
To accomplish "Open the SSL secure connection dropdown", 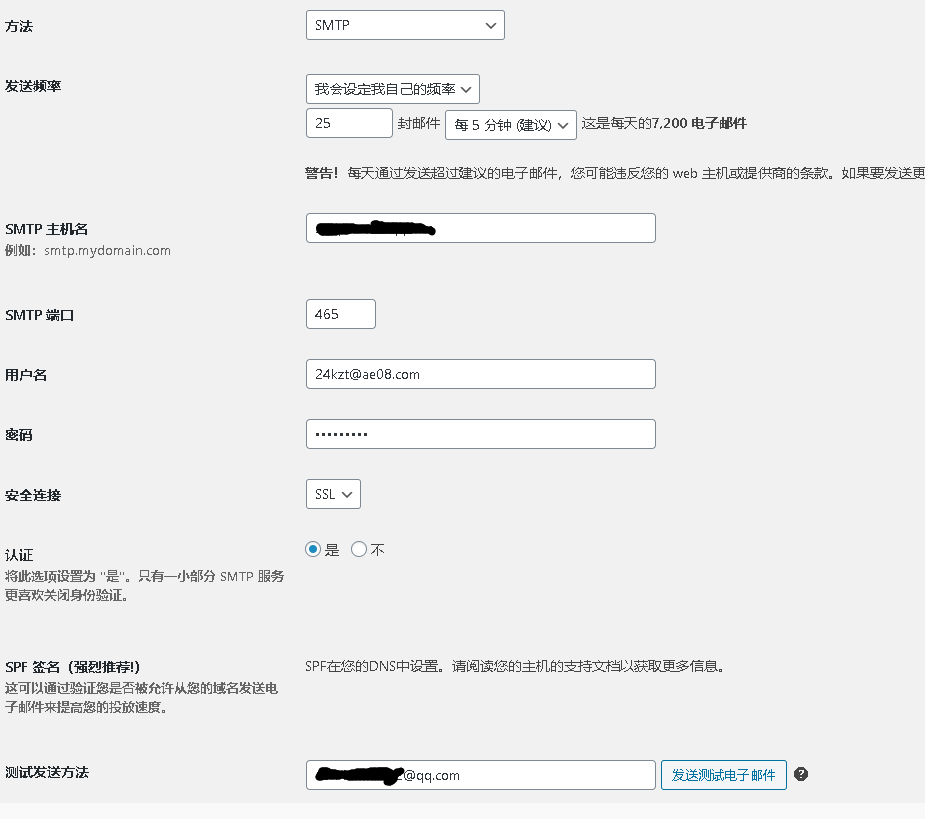I will point(333,494).
